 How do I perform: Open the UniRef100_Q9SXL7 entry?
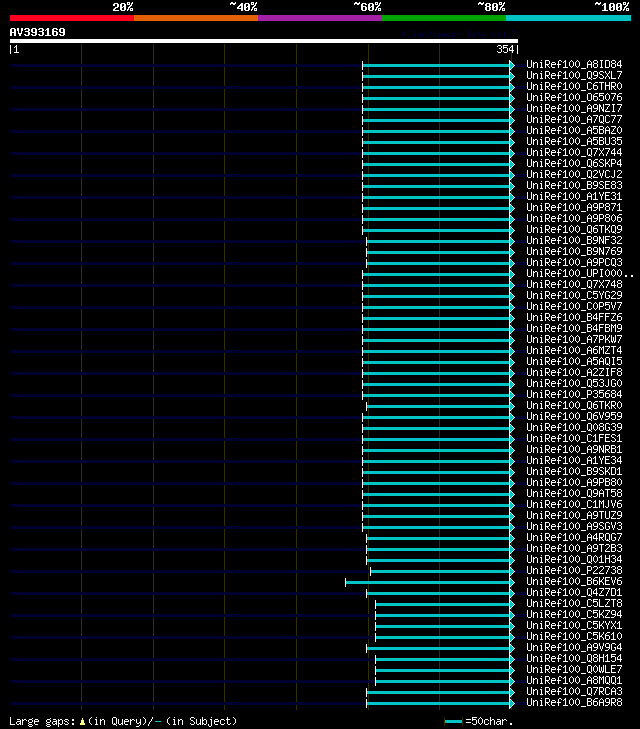point(574,75)
